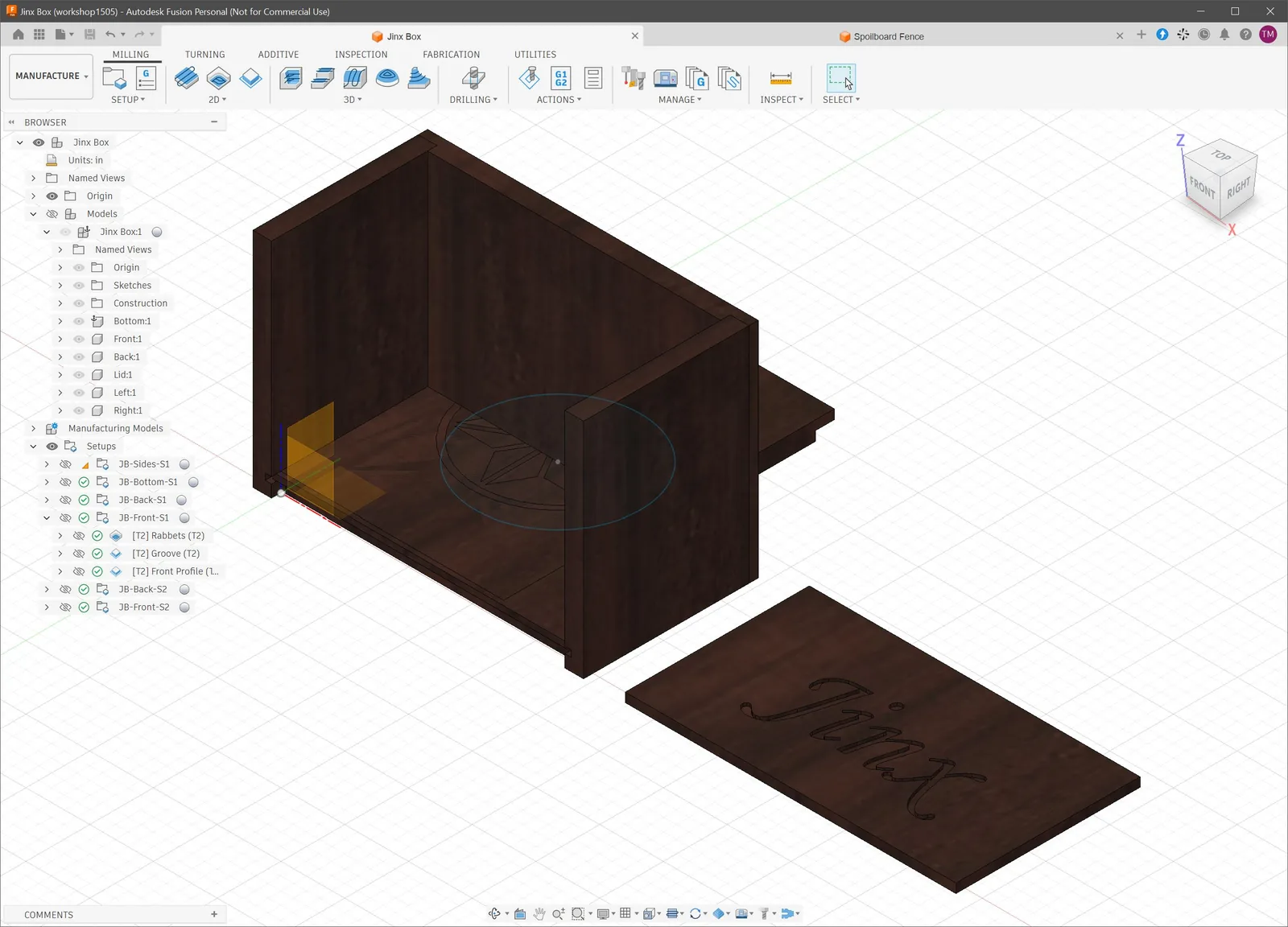This screenshot has width=1288, height=927.
Task: Select the 3D Parallel toolpath icon
Action: tap(355, 78)
